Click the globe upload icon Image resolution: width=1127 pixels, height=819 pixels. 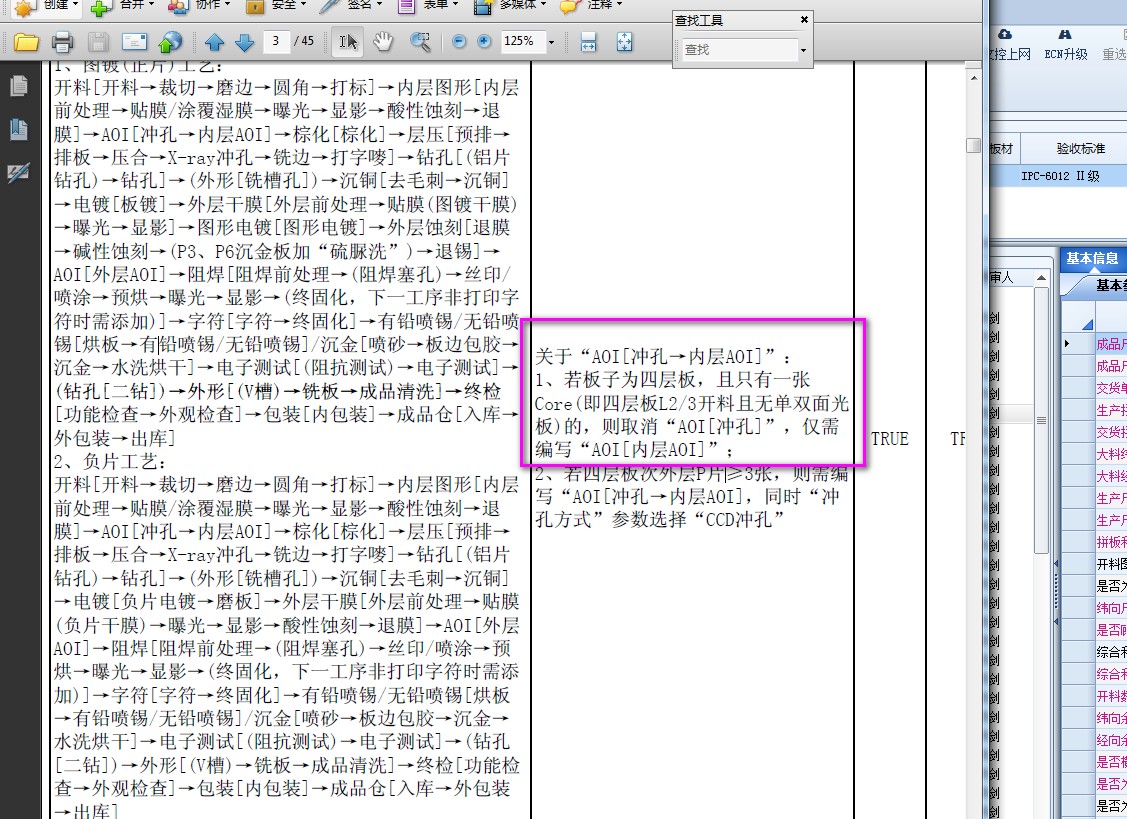pyautogui.click(x=170, y=42)
